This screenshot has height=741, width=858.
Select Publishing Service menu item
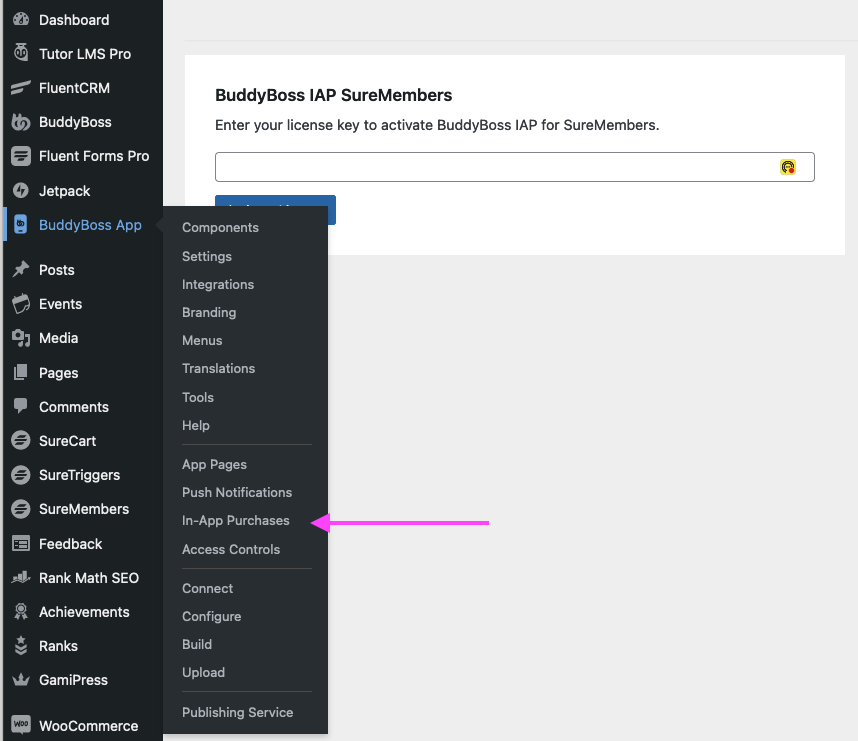coord(237,713)
